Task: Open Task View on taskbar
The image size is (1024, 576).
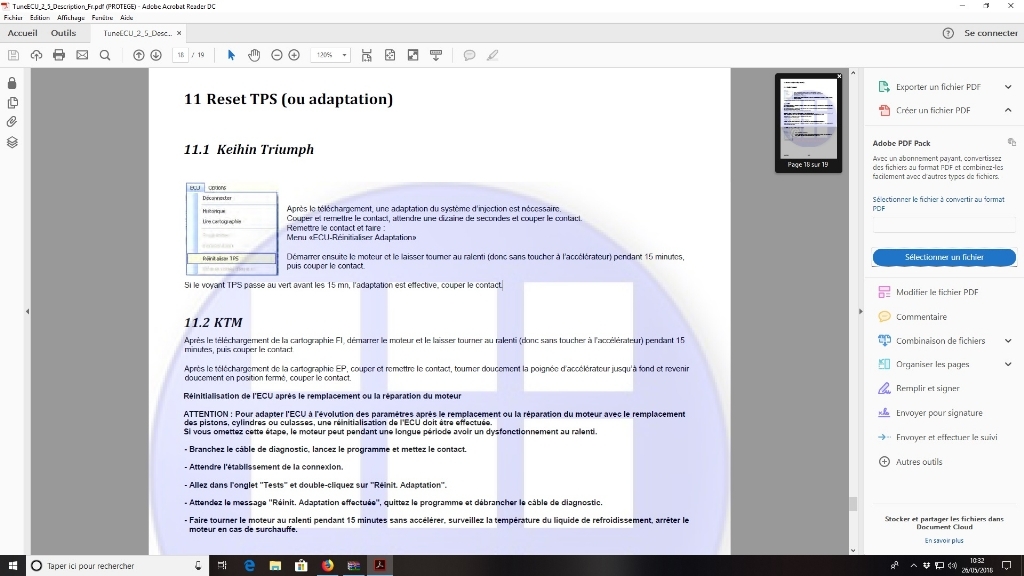Action: [x=222, y=566]
